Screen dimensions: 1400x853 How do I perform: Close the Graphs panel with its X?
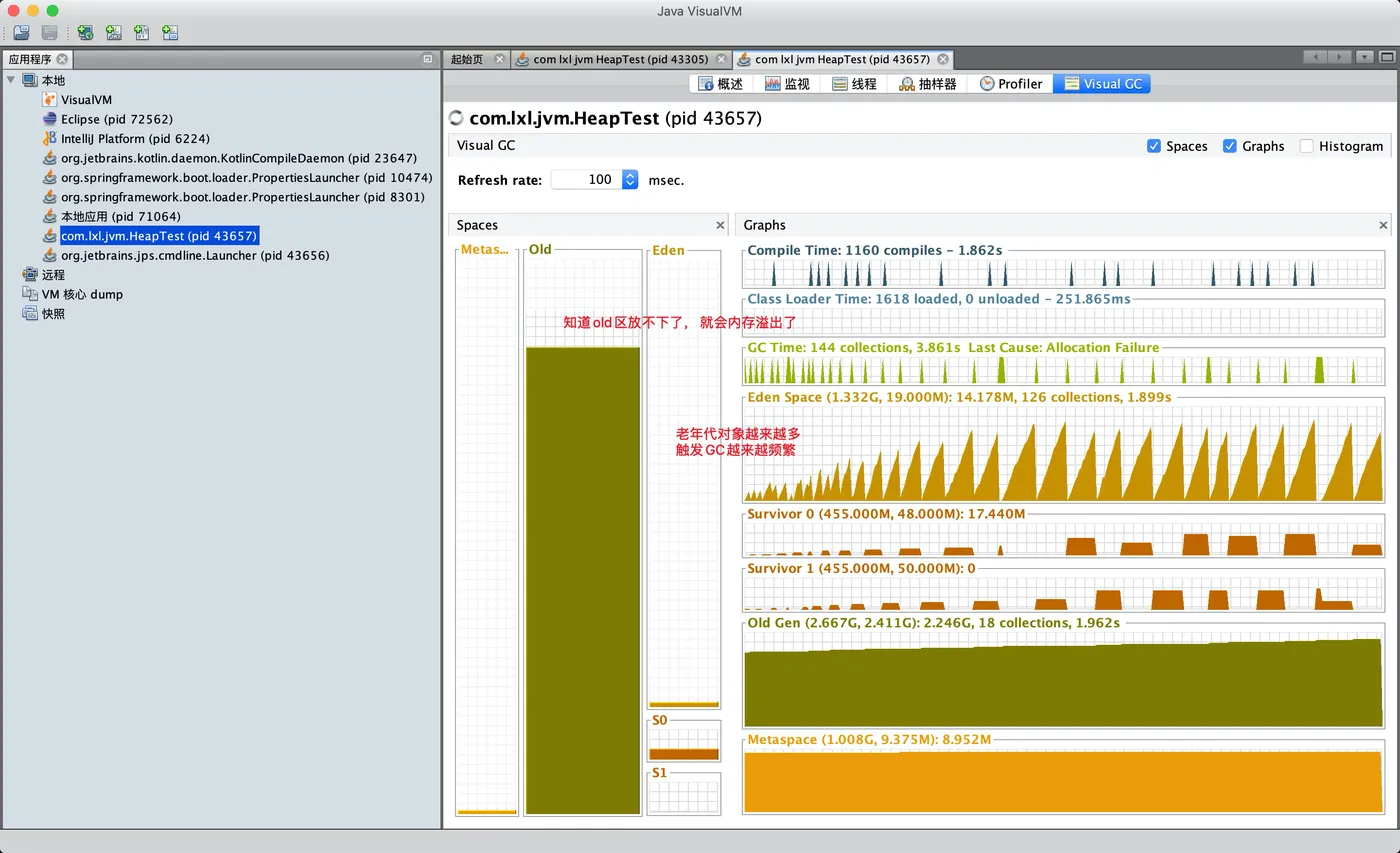(1383, 225)
